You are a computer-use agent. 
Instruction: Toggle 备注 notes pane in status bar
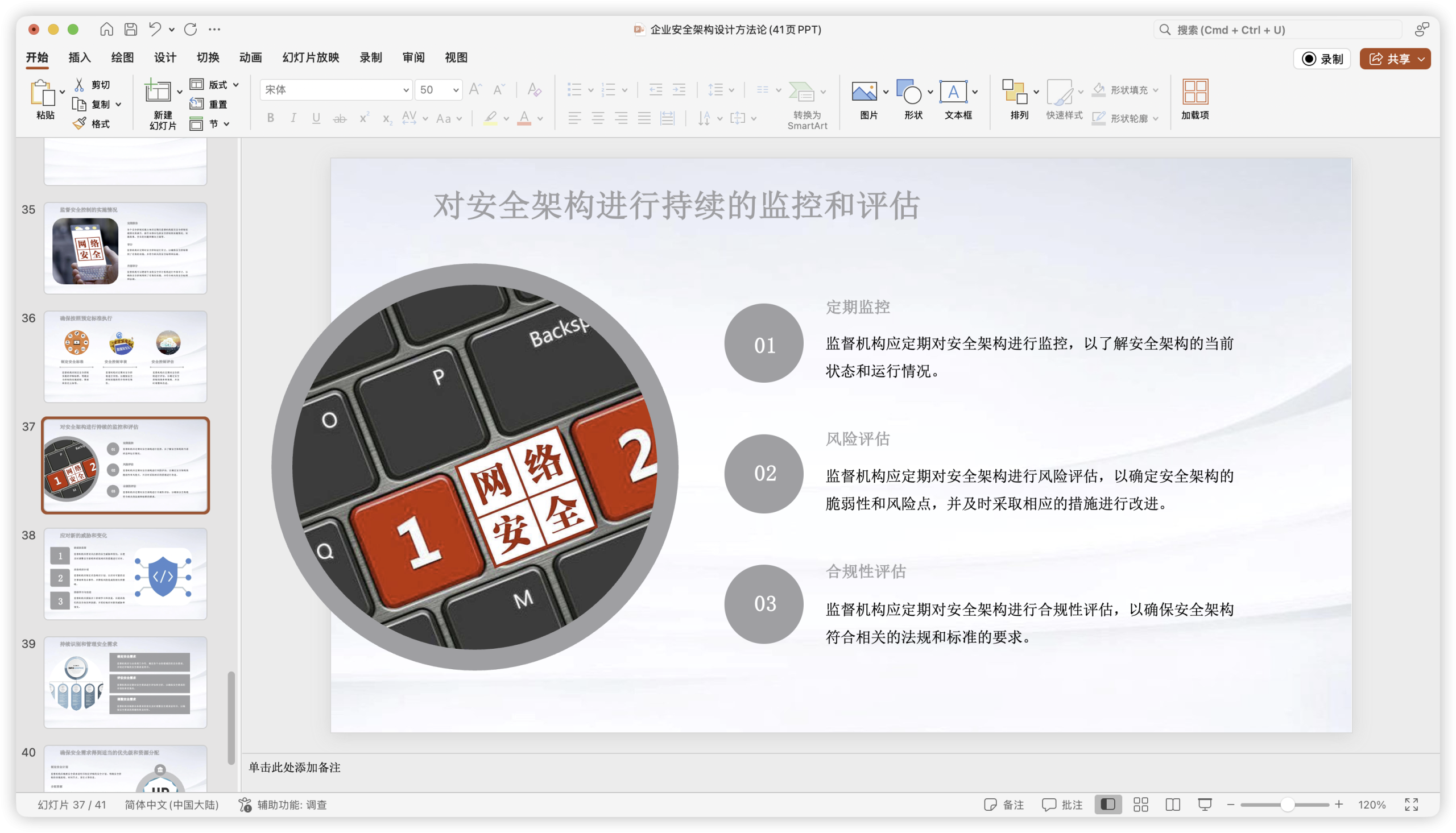click(1003, 805)
